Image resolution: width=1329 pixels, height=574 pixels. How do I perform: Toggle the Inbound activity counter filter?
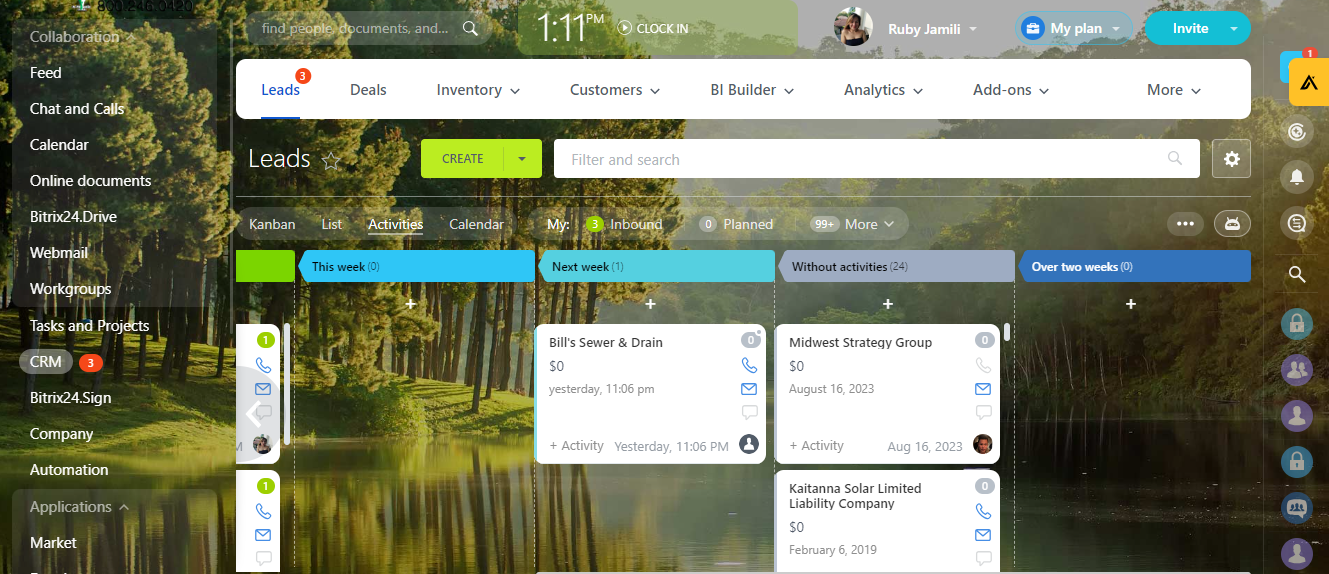(625, 224)
